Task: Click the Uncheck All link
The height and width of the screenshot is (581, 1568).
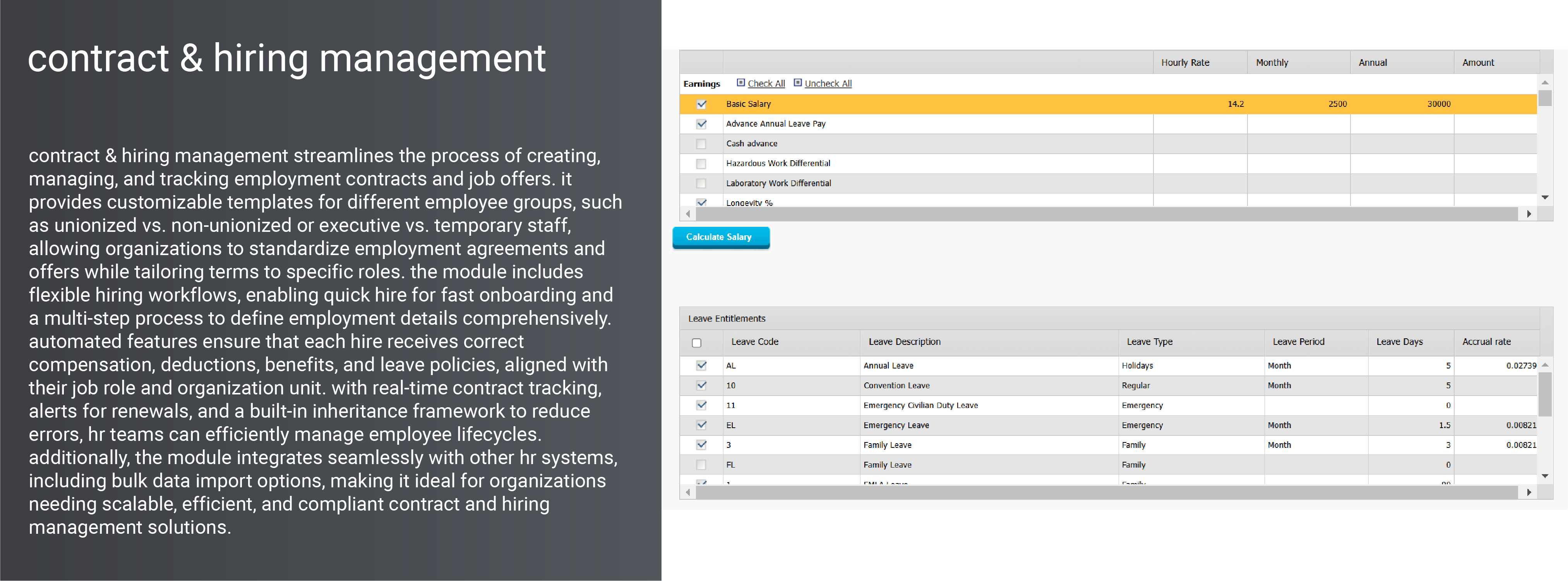Action: [x=828, y=84]
